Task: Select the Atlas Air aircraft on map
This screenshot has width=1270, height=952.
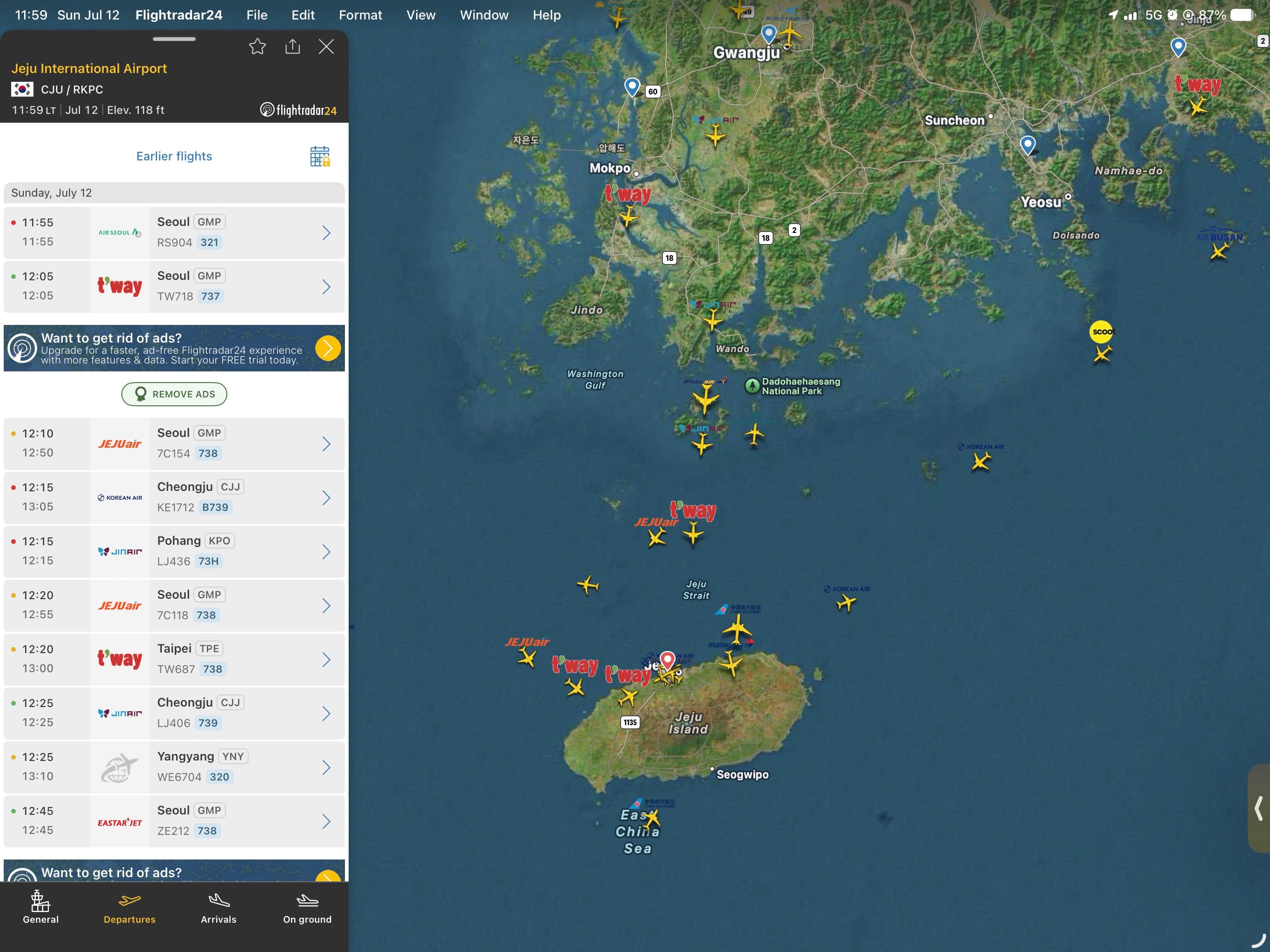Action: point(706,398)
